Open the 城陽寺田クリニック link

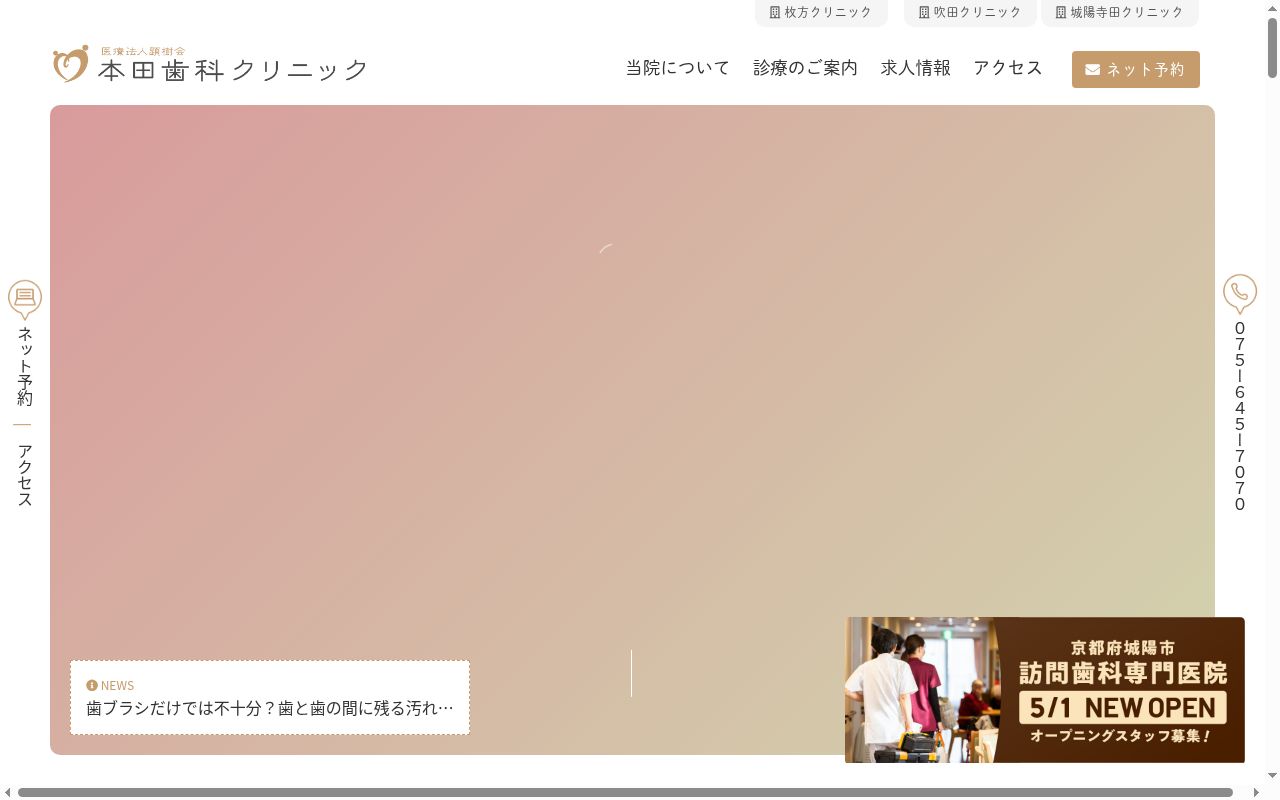tap(1119, 12)
